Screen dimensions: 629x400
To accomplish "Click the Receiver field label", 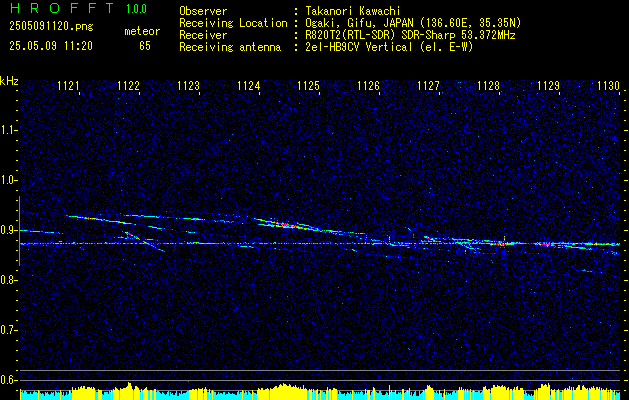I will click(x=203, y=35).
